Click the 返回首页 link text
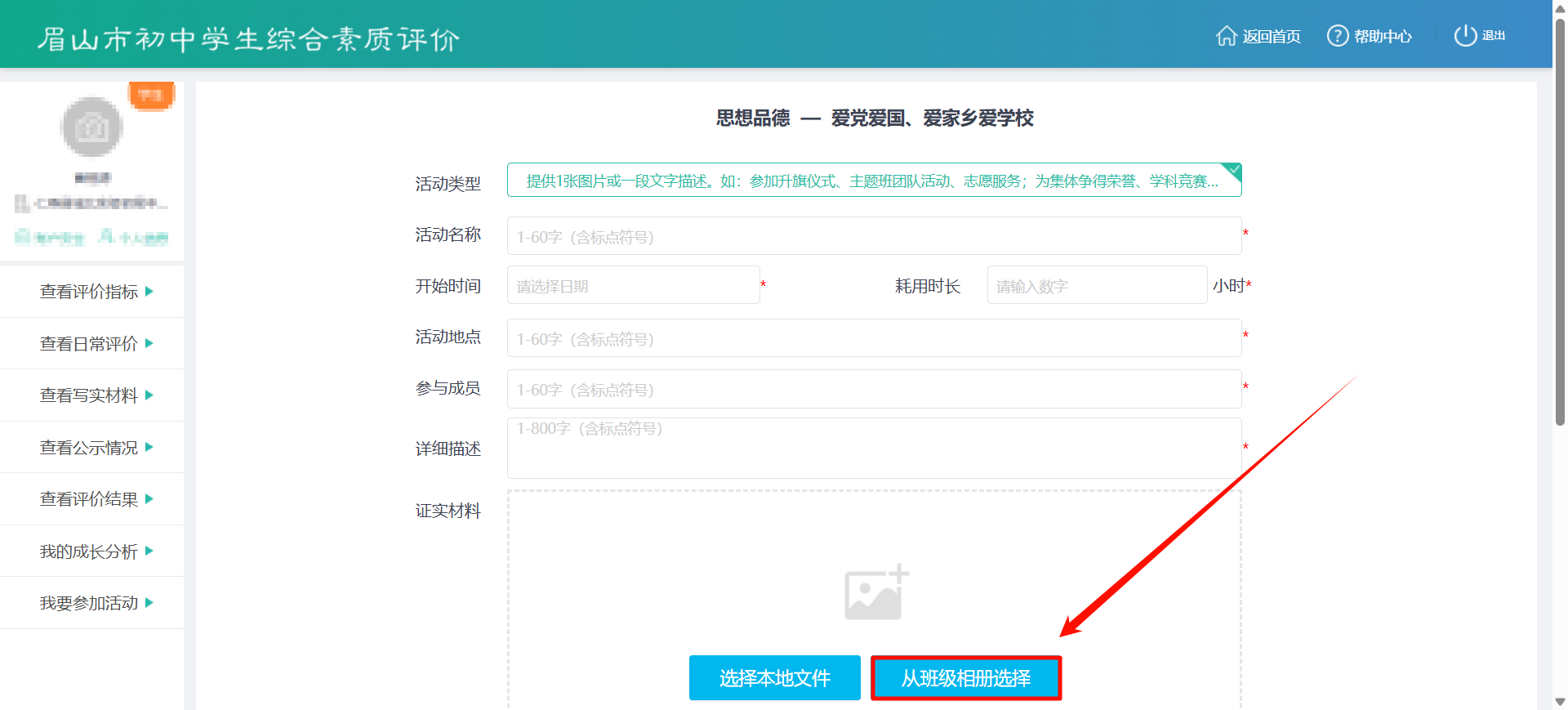Viewport: 1568px width, 710px height. pyautogui.click(x=1272, y=37)
